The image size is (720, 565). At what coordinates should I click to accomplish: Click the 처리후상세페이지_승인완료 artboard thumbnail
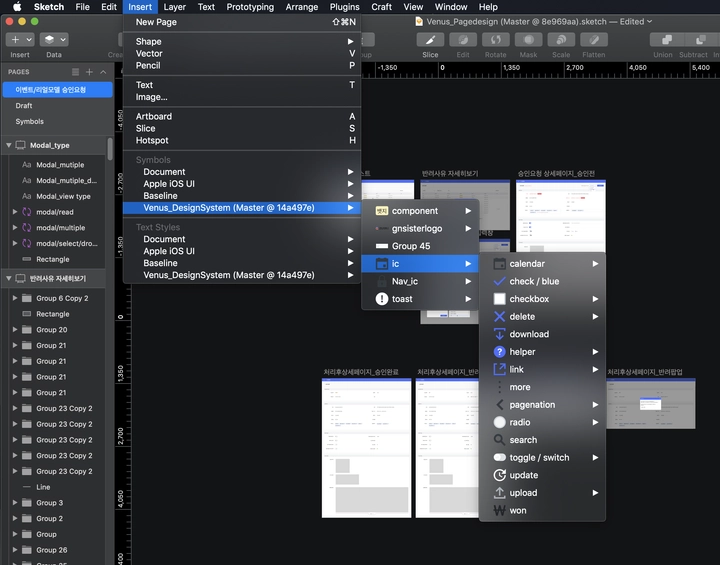coord(366,448)
